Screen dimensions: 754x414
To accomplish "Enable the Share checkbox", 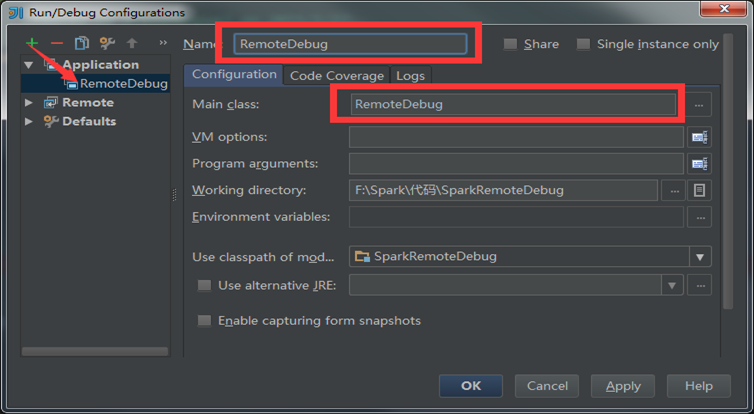I will [510, 44].
